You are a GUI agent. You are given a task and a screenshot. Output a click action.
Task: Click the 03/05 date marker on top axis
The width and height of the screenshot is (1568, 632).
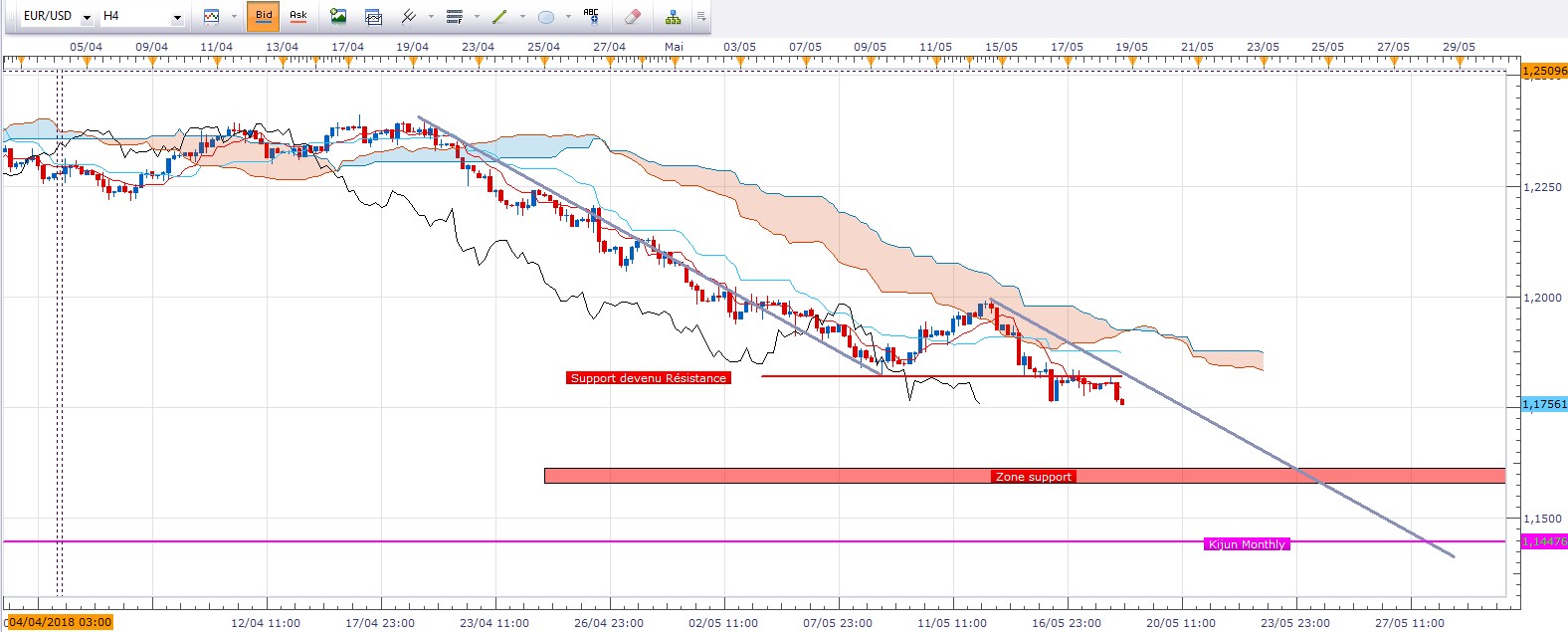pos(739,47)
